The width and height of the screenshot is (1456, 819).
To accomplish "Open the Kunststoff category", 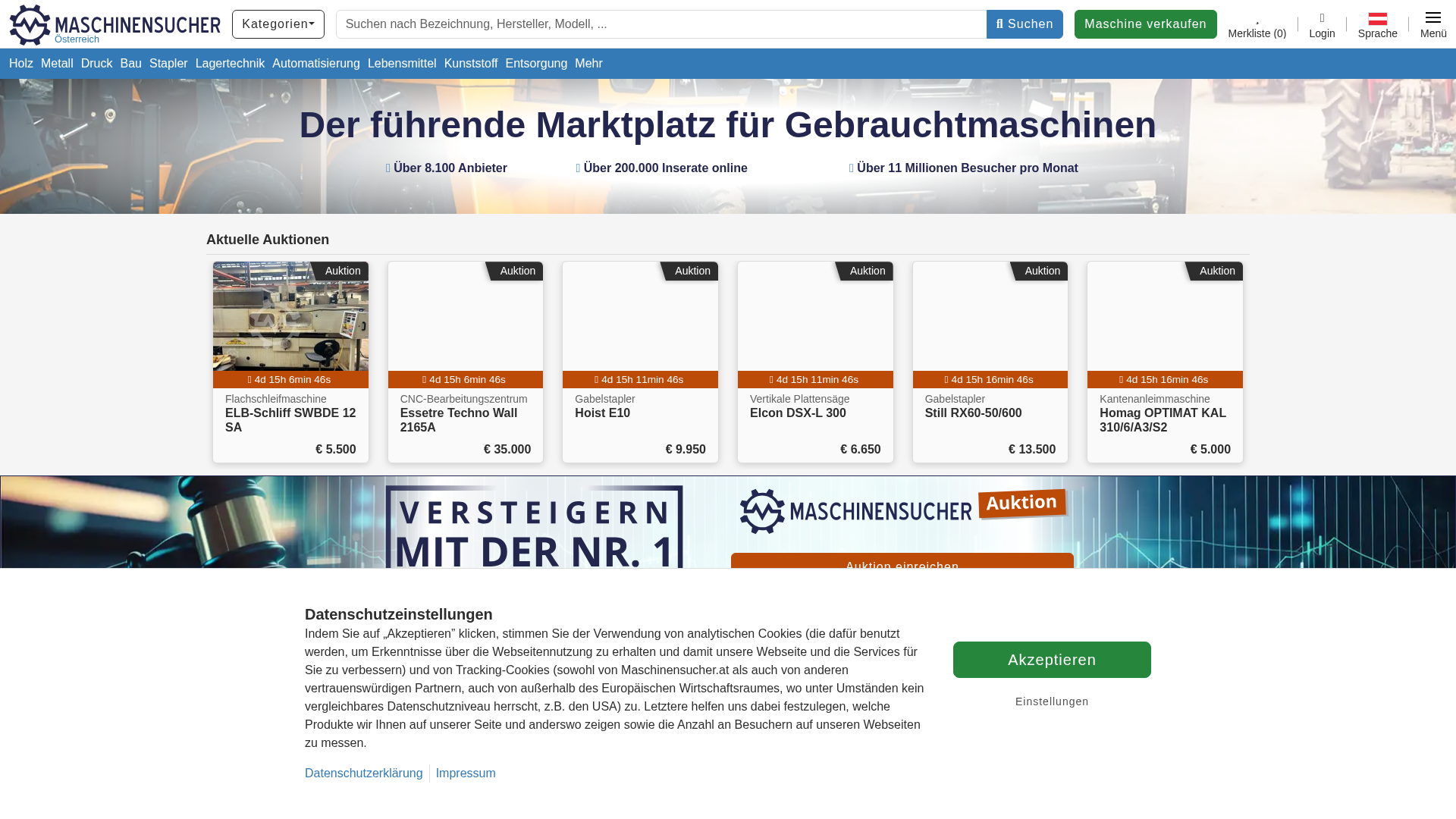I will 471,64.
